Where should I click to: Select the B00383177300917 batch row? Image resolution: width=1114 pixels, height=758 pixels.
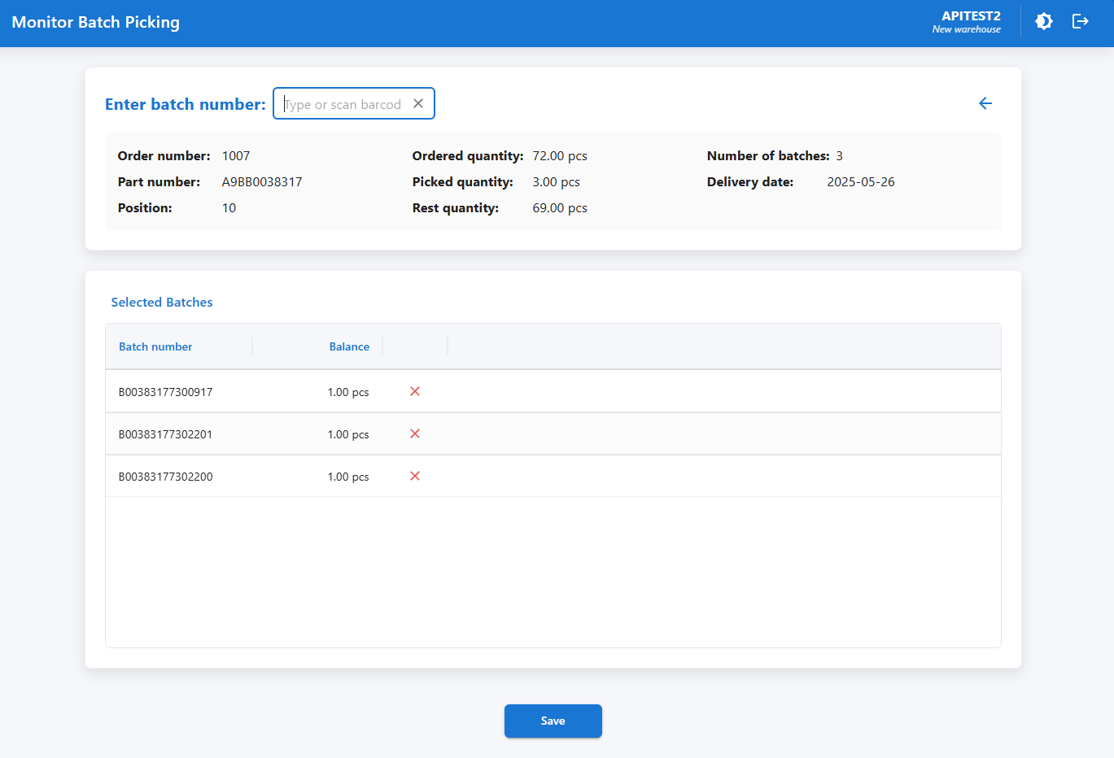[x=166, y=392]
